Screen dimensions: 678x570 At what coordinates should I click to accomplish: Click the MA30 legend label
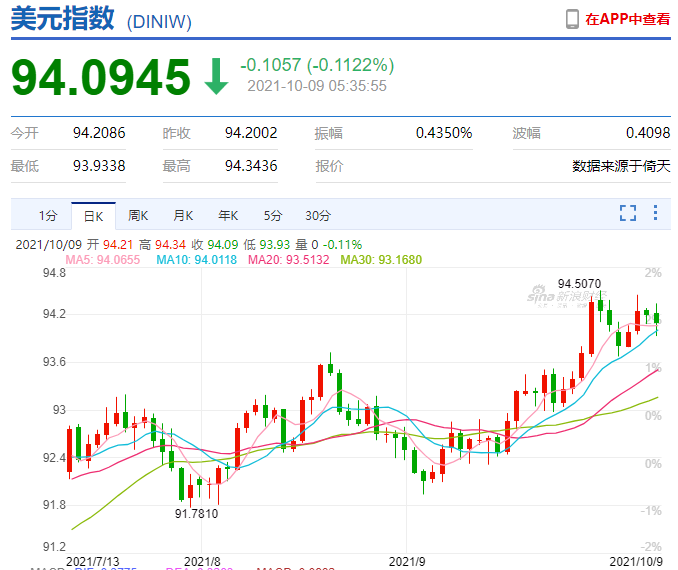pos(381,259)
